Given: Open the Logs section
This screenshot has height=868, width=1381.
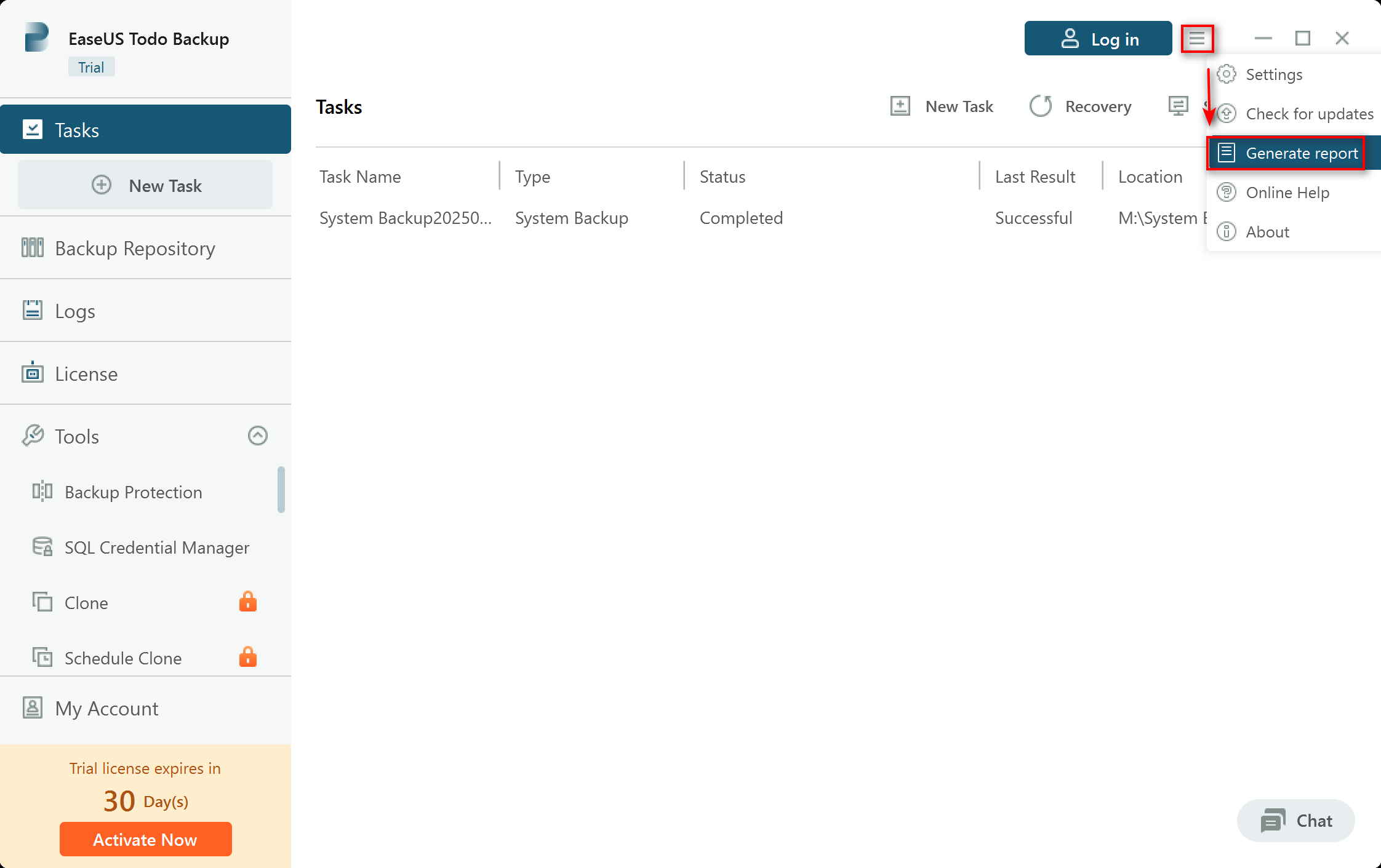Looking at the screenshot, I should click(145, 311).
